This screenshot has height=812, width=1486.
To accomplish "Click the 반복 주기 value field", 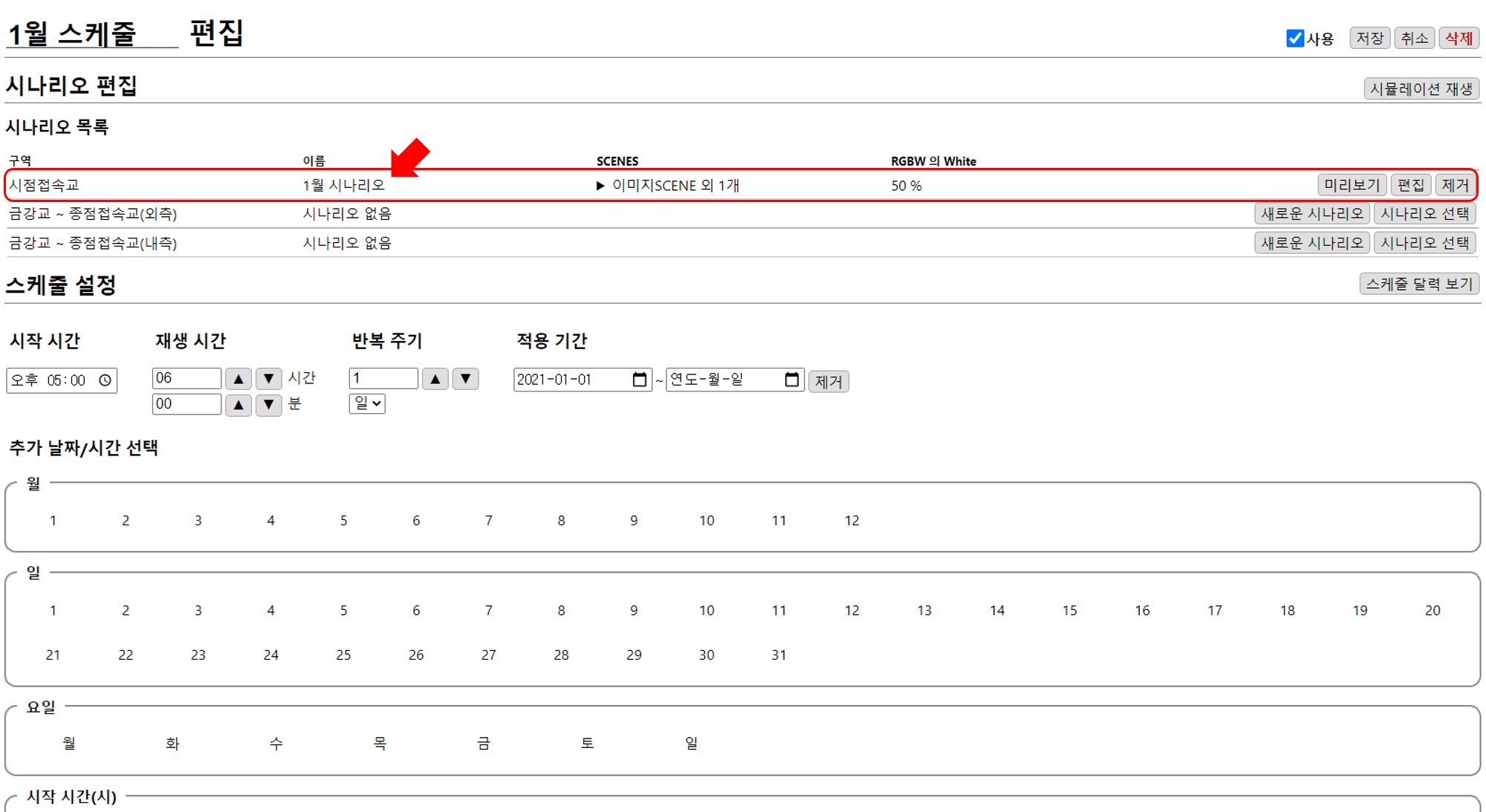I will tap(383, 378).
